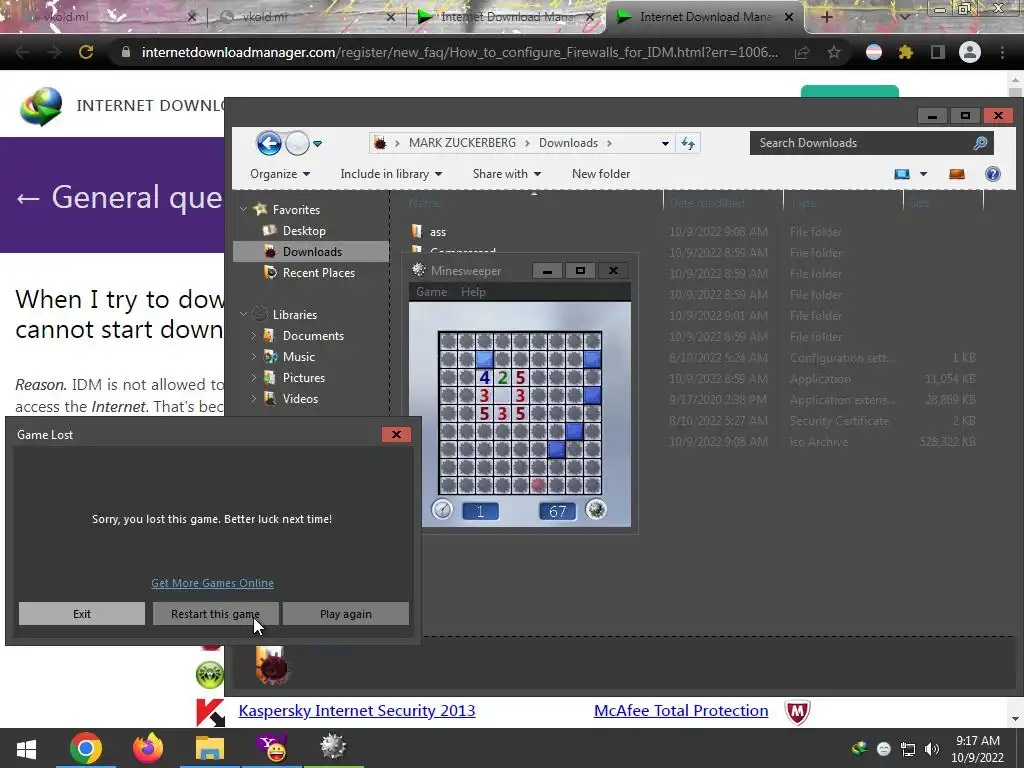Open the Chrome profile avatar

(970, 52)
